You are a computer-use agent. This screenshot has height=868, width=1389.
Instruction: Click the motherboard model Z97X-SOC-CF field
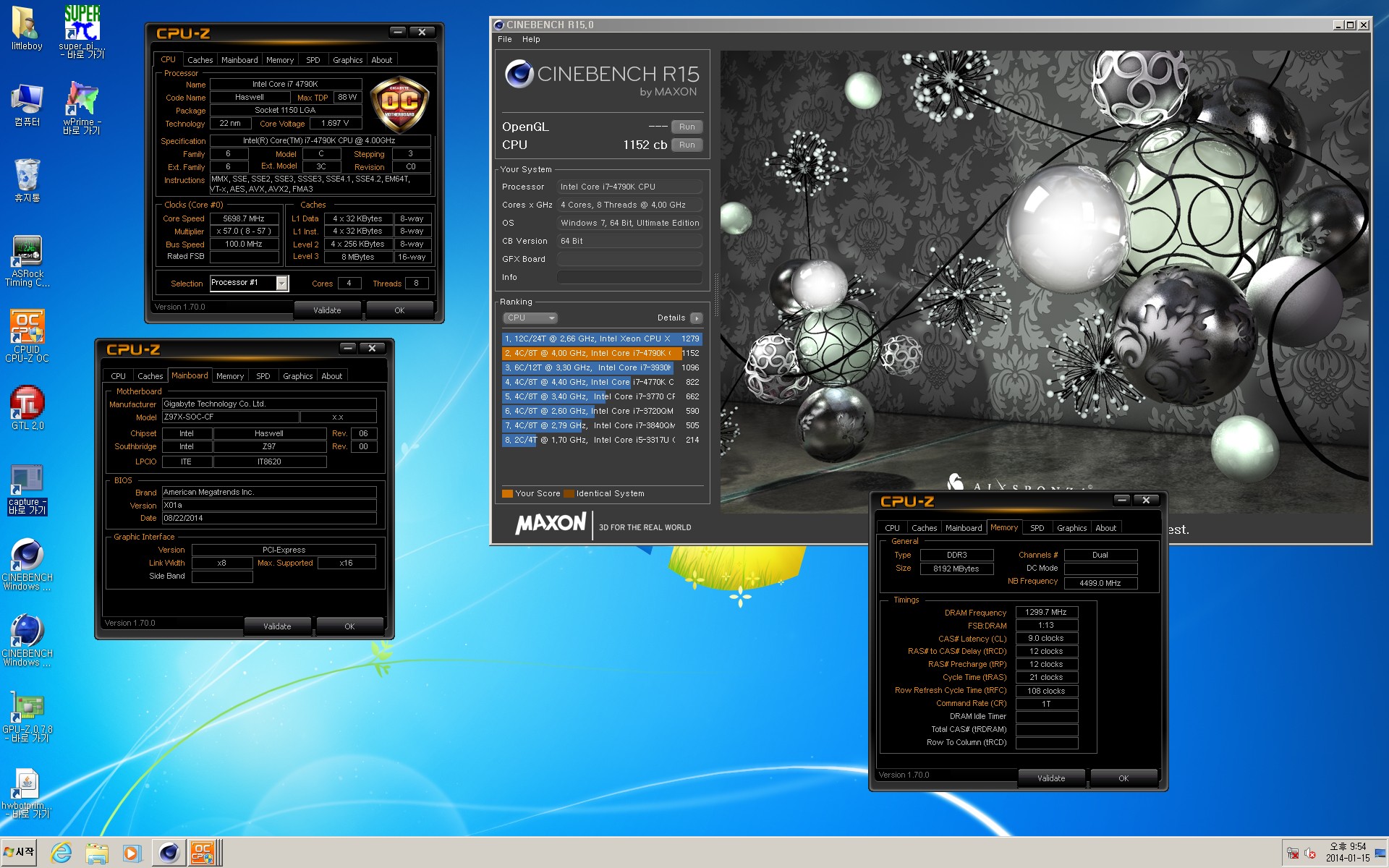tap(230, 417)
